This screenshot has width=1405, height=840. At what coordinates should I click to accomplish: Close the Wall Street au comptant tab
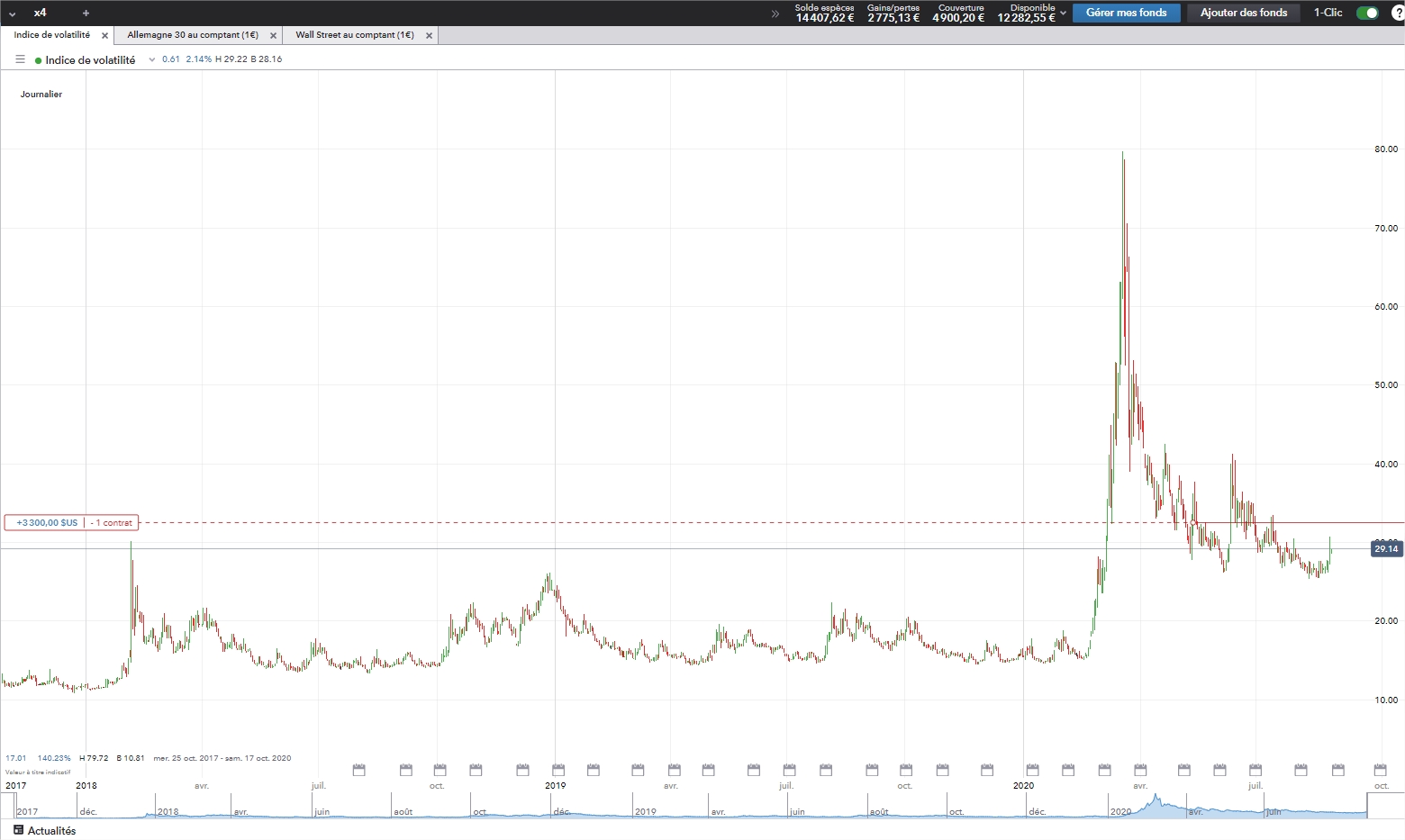(x=429, y=36)
